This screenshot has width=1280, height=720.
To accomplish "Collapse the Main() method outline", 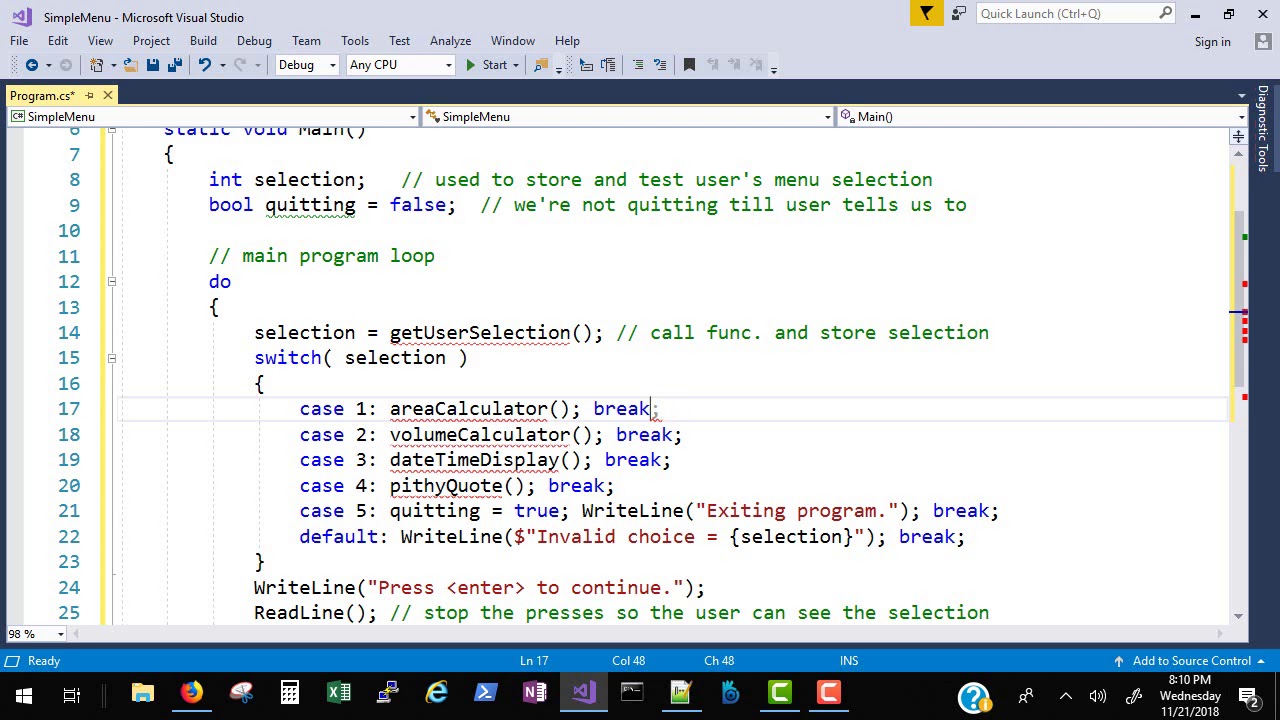I will click(x=111, y=131).
